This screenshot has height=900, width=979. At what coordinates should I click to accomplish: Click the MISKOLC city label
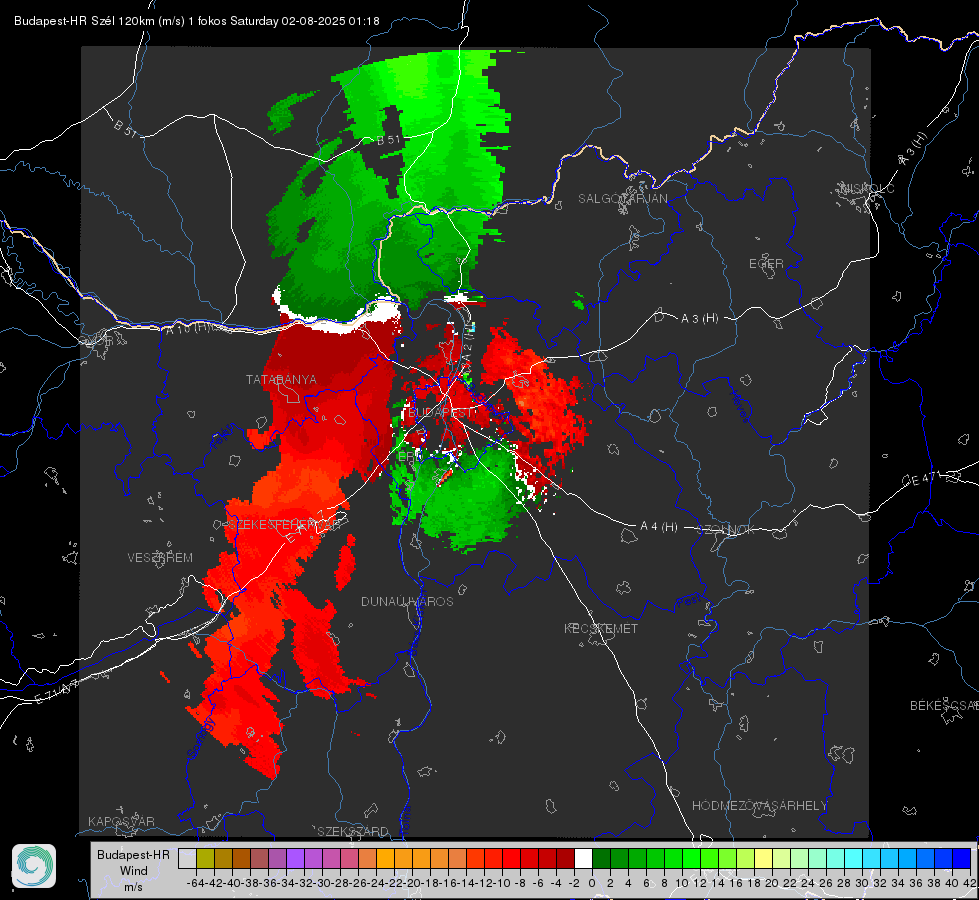pos(867,189)
